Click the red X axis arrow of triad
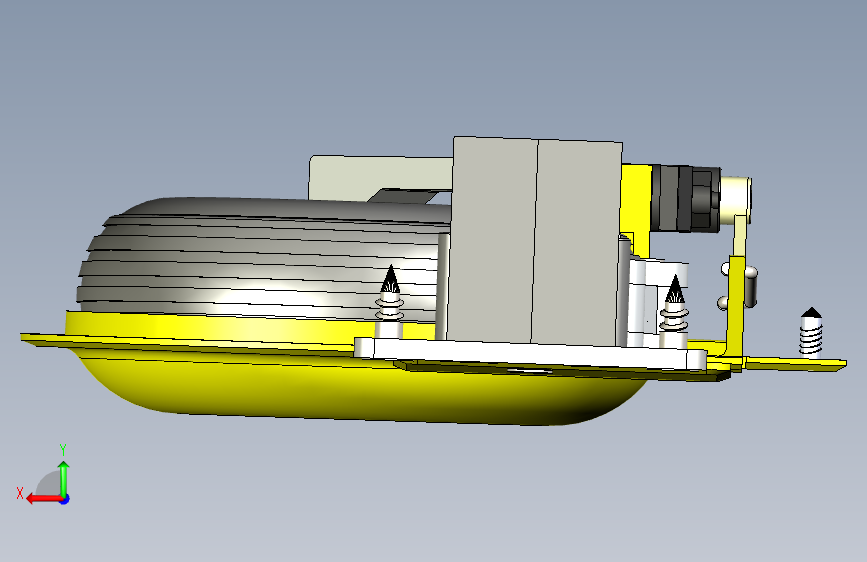Viewport: 867px width, 562px height. pyautogui.click(x=43, y=499)
